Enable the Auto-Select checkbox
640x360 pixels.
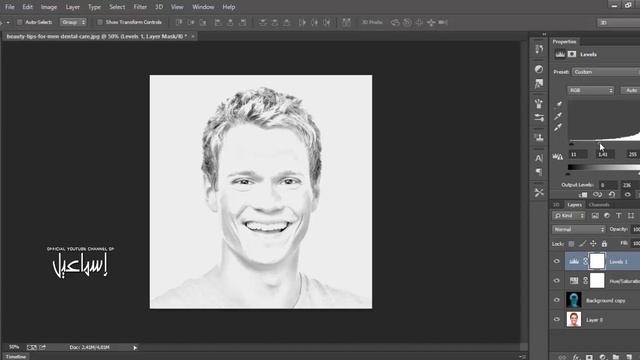tap(19, 22)
